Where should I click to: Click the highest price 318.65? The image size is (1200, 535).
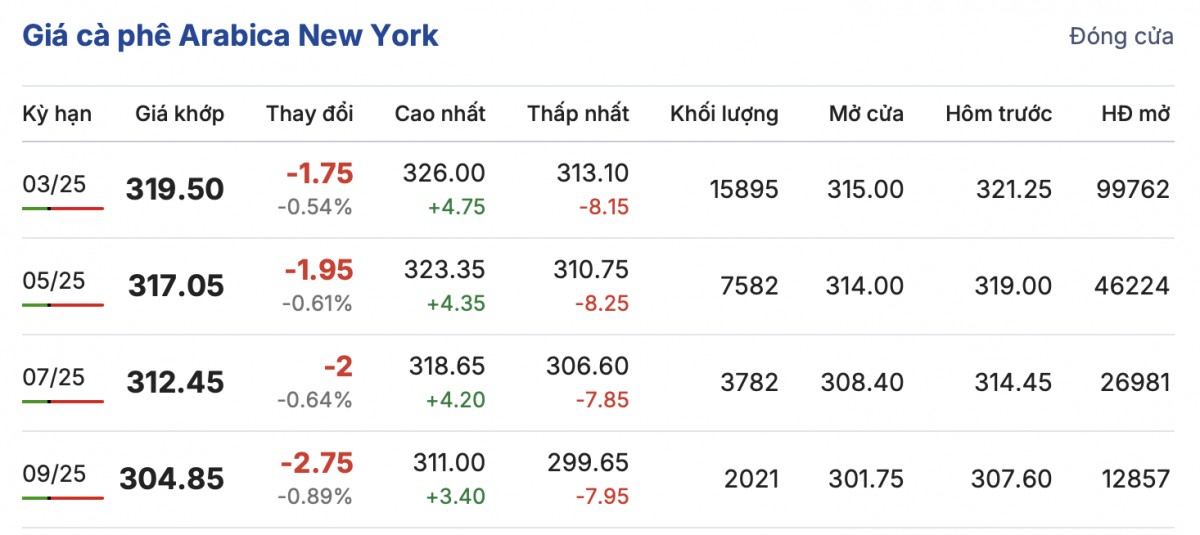[x=445, y=367]
